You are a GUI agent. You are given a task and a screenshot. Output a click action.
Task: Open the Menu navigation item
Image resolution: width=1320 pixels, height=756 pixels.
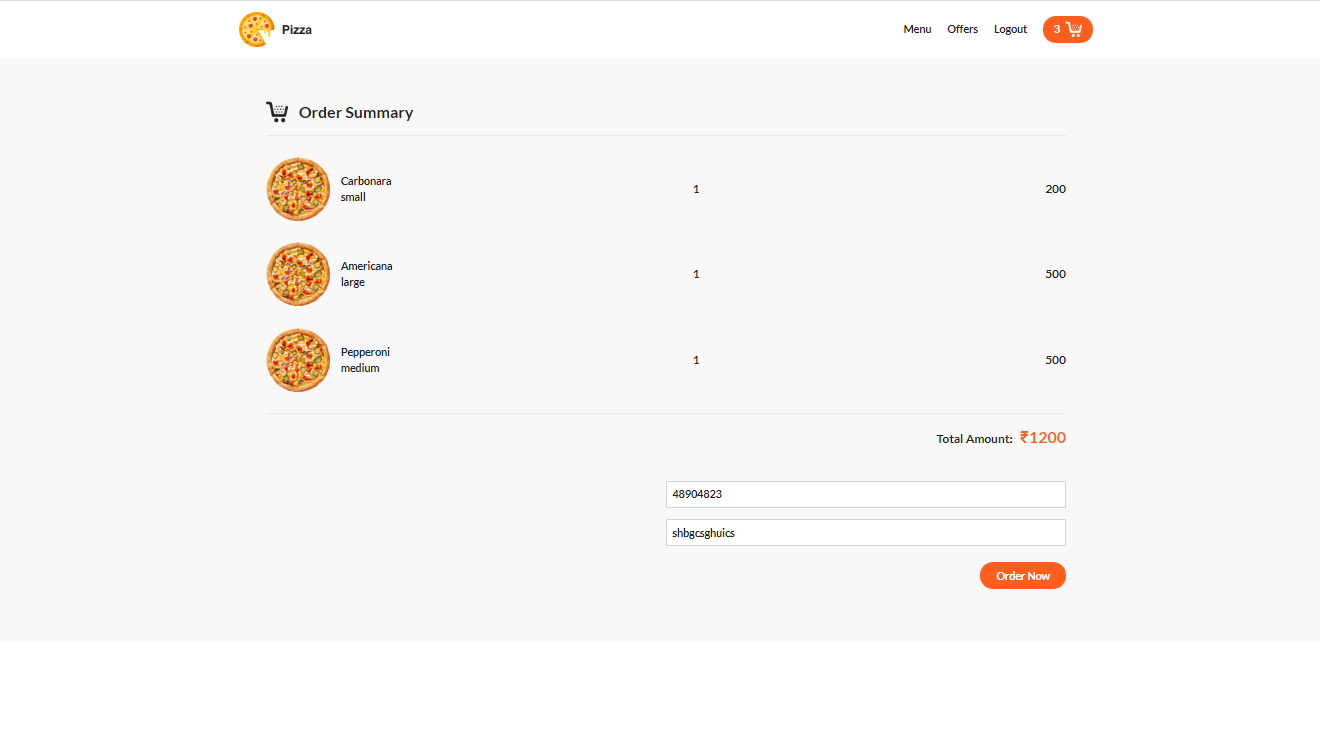pos(917,29)
